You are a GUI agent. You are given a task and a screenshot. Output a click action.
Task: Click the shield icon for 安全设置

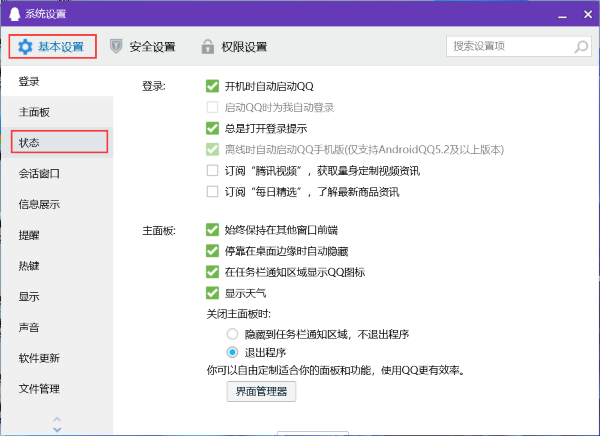[x=117, y=46]
